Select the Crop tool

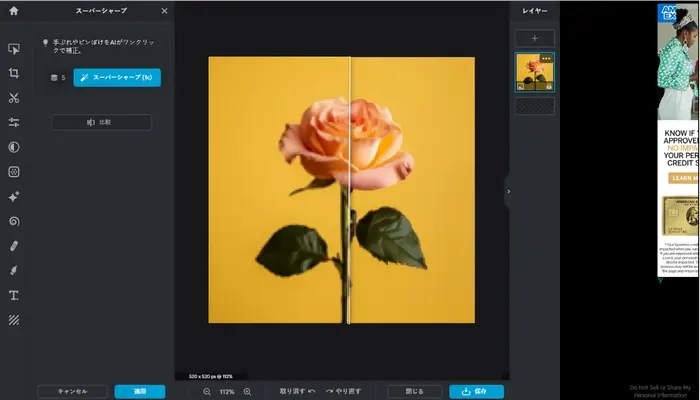pyautogui.click(x=14, y=73)
